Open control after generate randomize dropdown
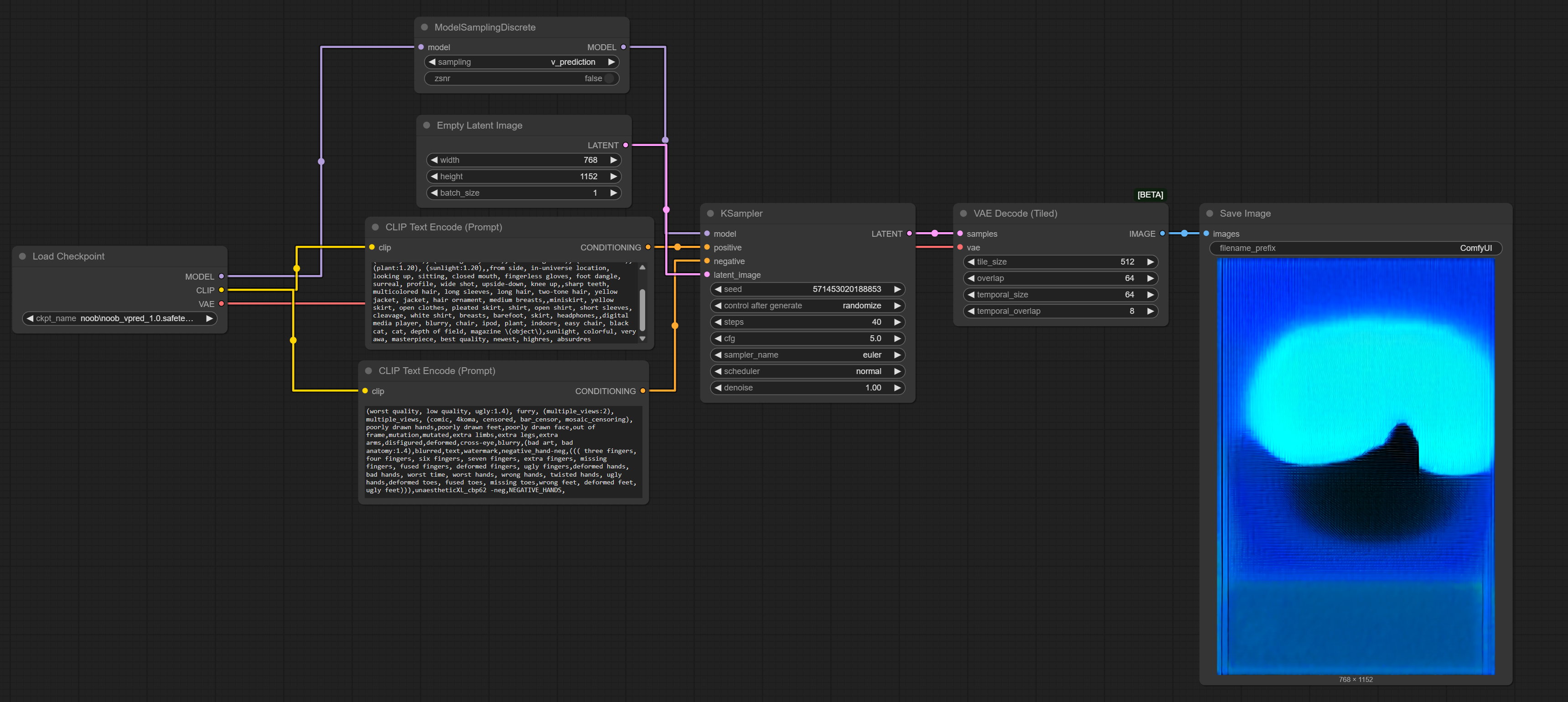This screenshot has width=1568, height=702. coord(808,306)
